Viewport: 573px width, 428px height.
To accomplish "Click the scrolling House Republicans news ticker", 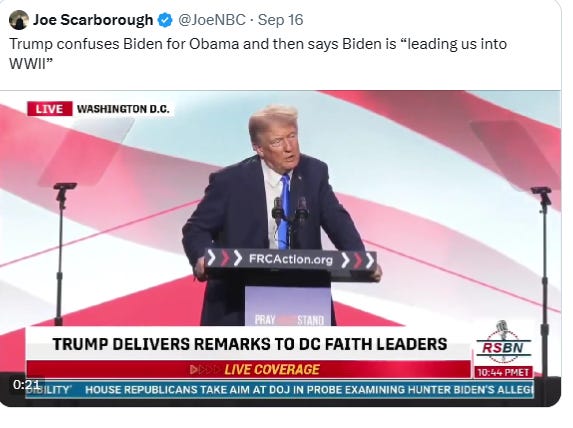I will pos(280,390).
